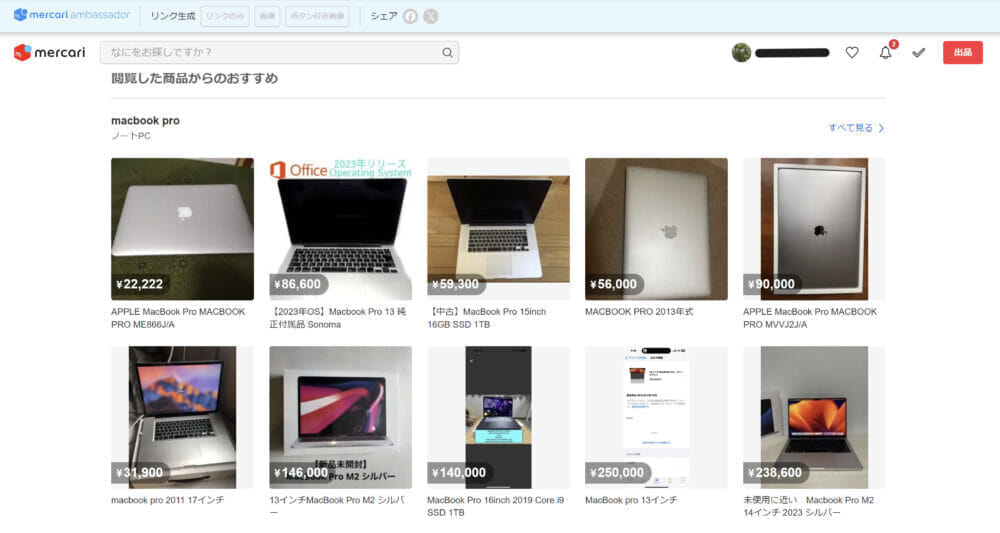The image size is (1000, 533).
Task: Click the chevron next to すべて見る
Action: pyautogui.click(x=881, y=128)
